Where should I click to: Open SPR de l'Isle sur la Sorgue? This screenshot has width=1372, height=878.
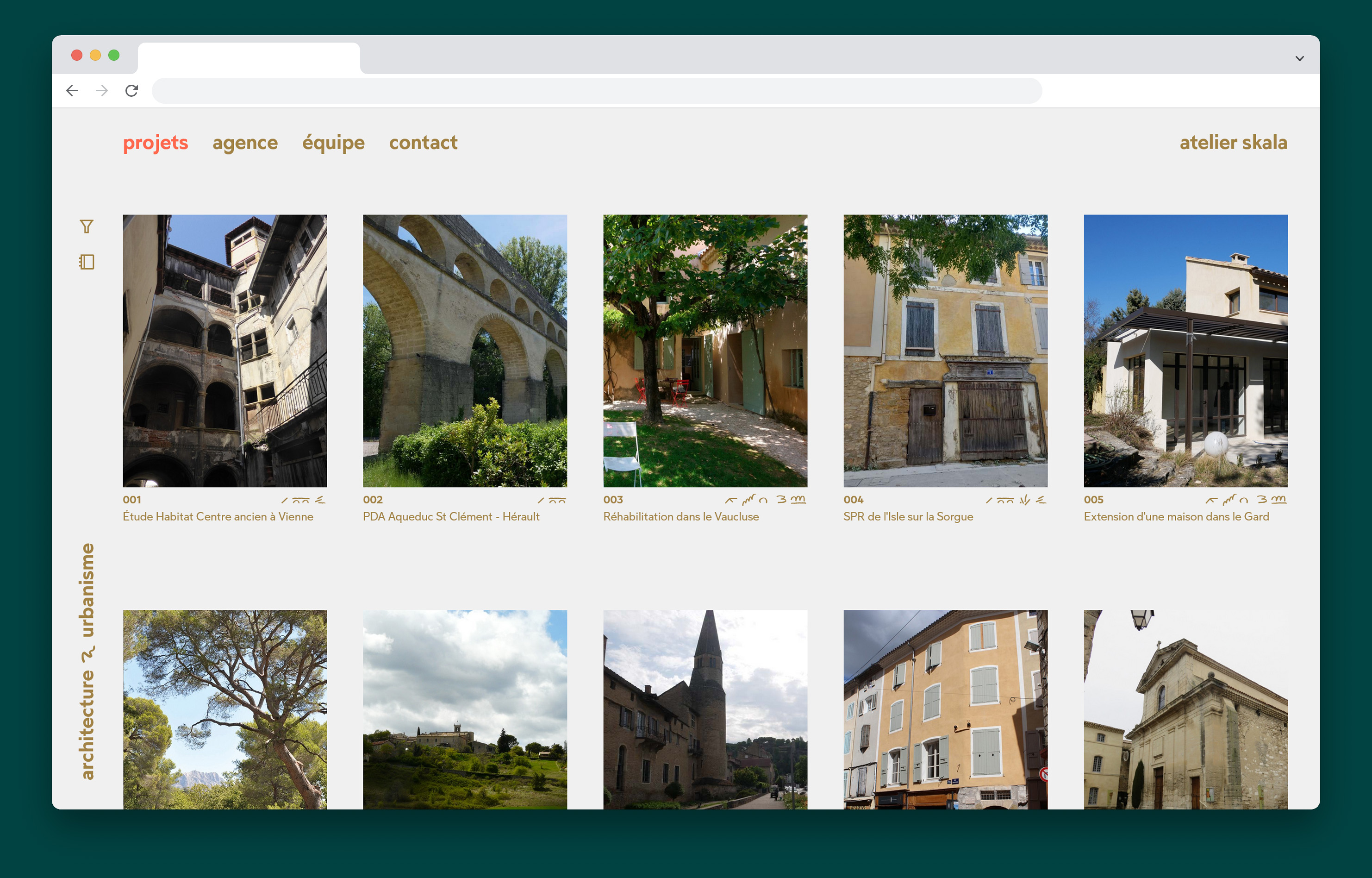tap(908, 516)
